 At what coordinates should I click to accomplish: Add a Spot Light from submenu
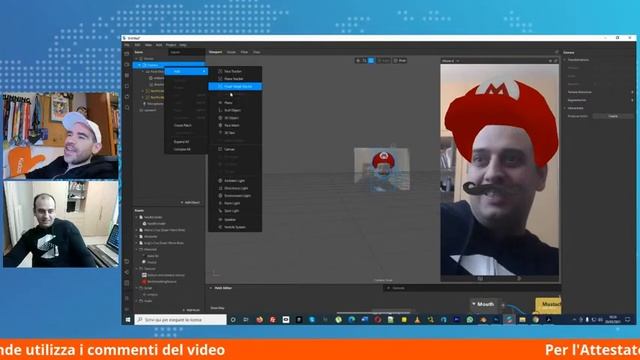pos(235,211)
